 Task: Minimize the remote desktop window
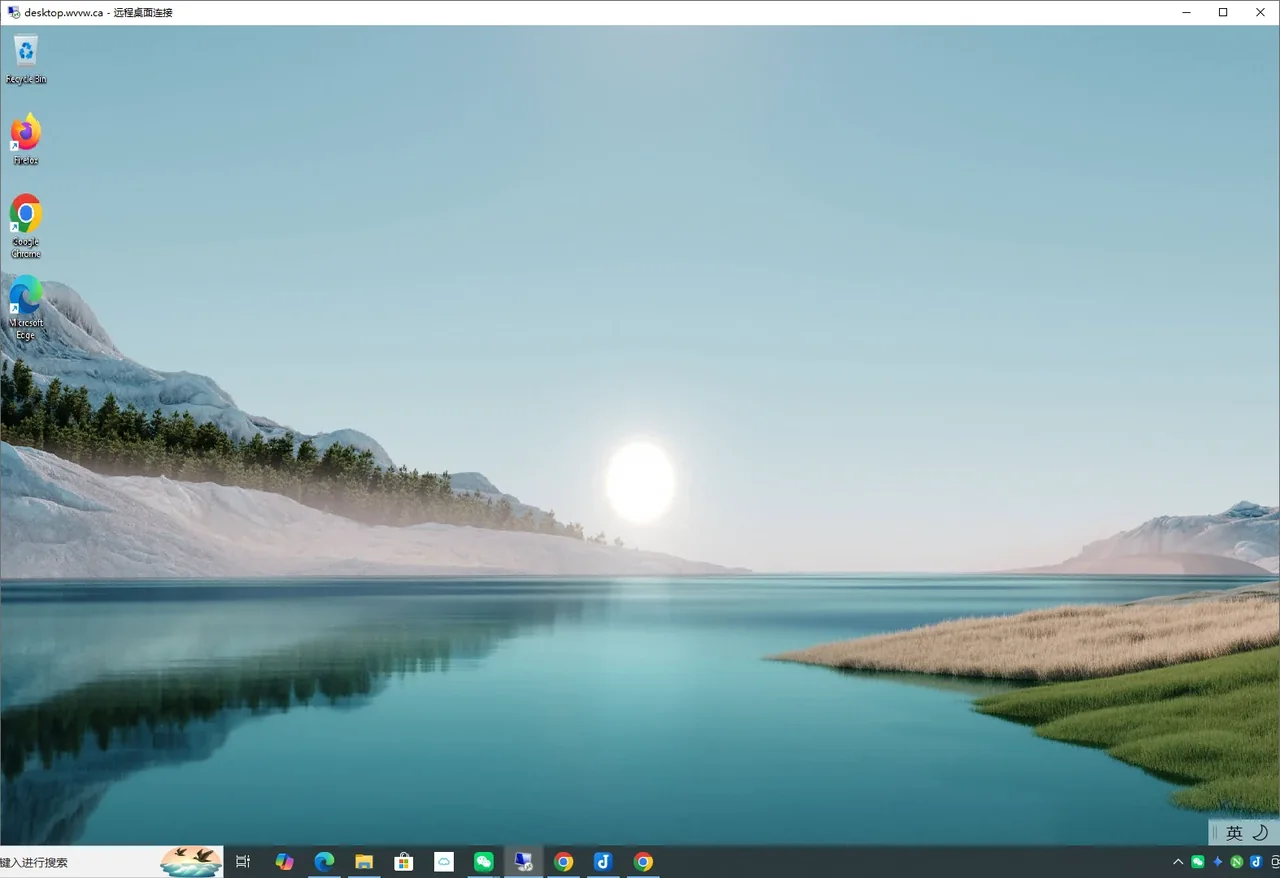pos(1186,12)
